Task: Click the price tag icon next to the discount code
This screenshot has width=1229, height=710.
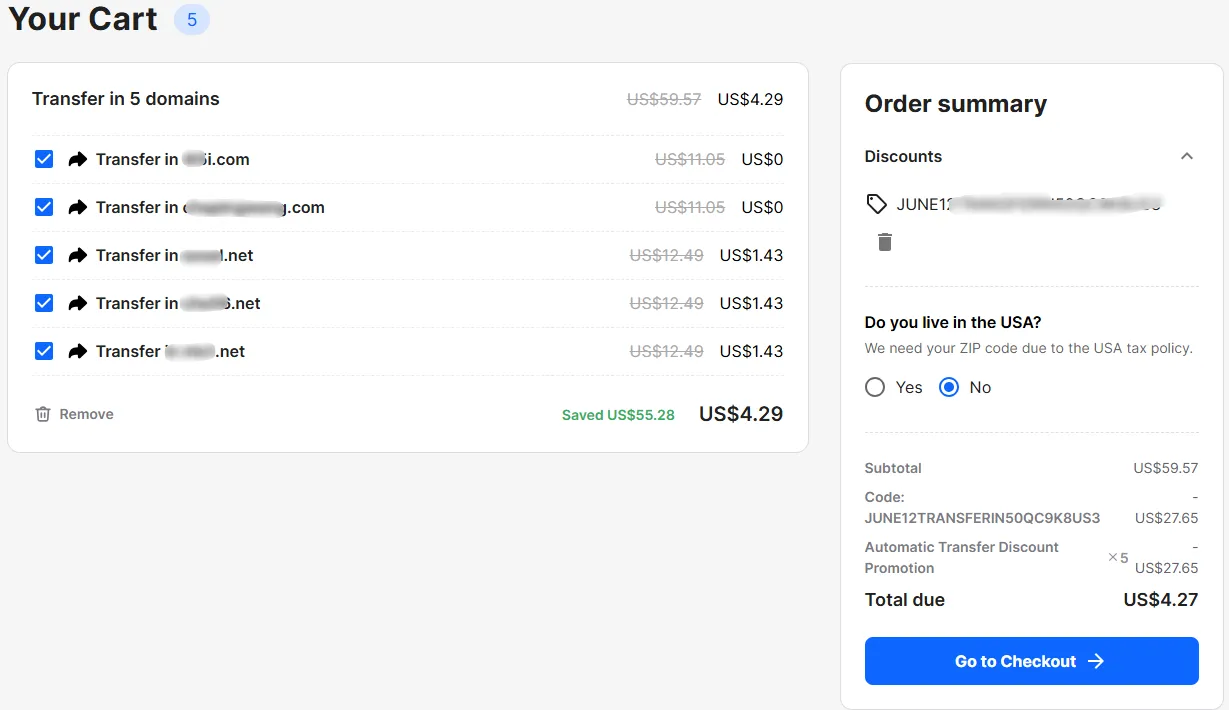Action: point(877,204)
